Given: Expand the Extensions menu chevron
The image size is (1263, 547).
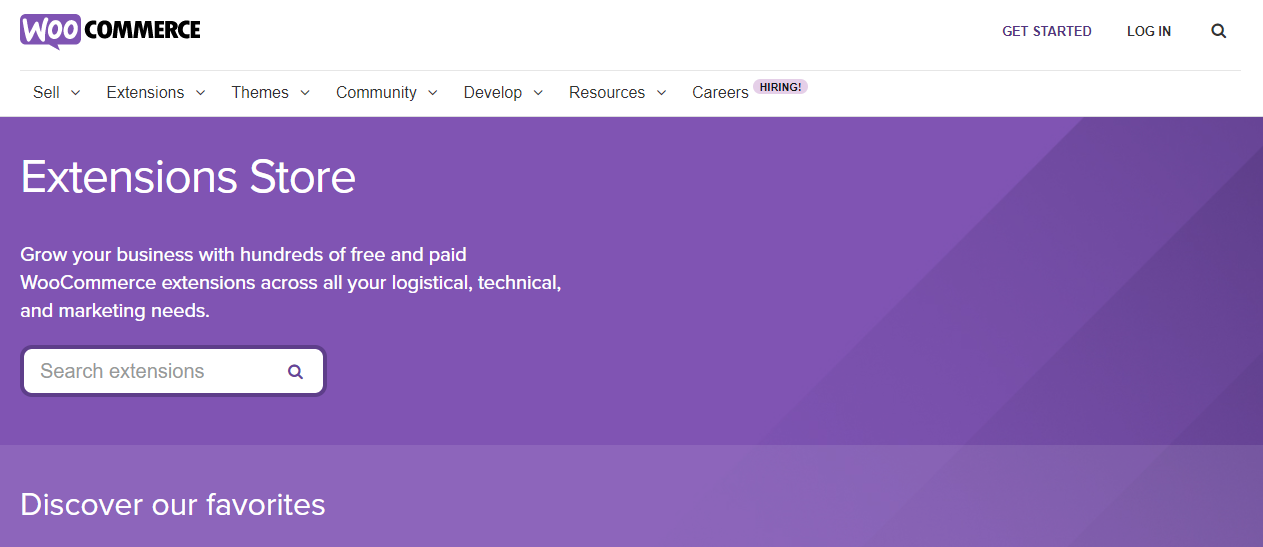Looking at the screenshot, I should coord(200,92).
